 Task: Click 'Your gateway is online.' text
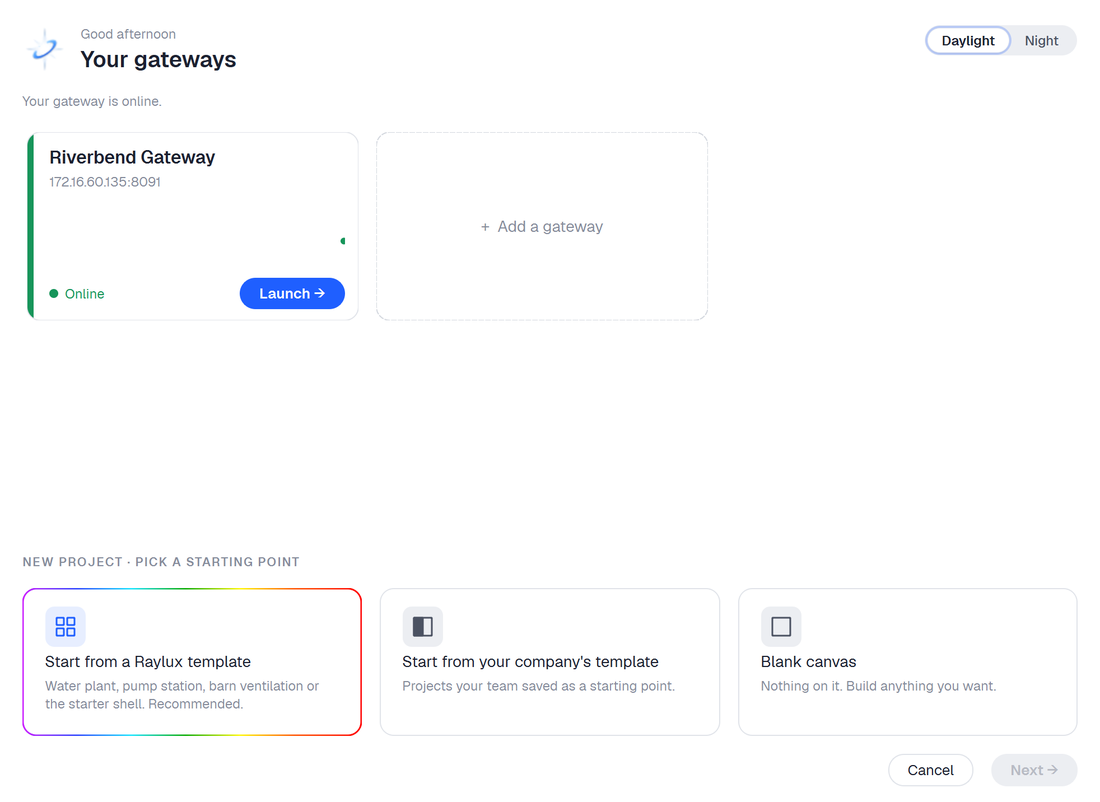tap(92, 101)
